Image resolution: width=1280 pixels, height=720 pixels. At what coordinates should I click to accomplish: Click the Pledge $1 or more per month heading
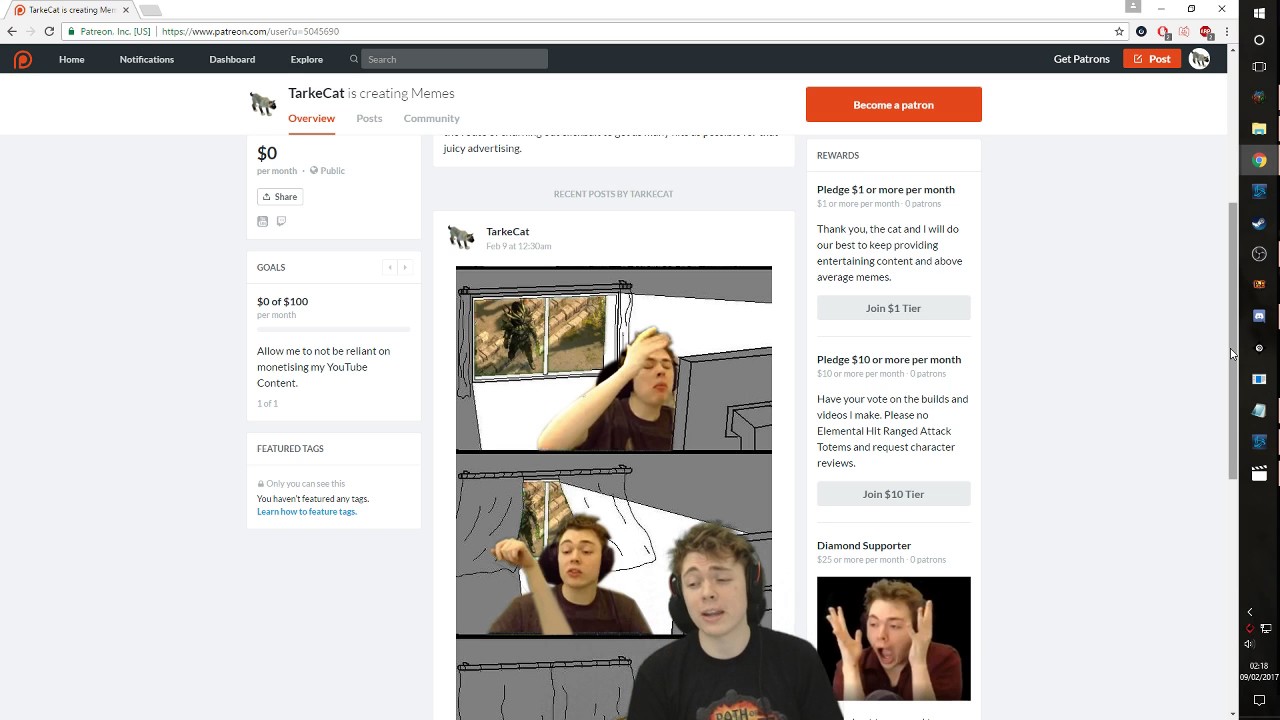point(885,189)
